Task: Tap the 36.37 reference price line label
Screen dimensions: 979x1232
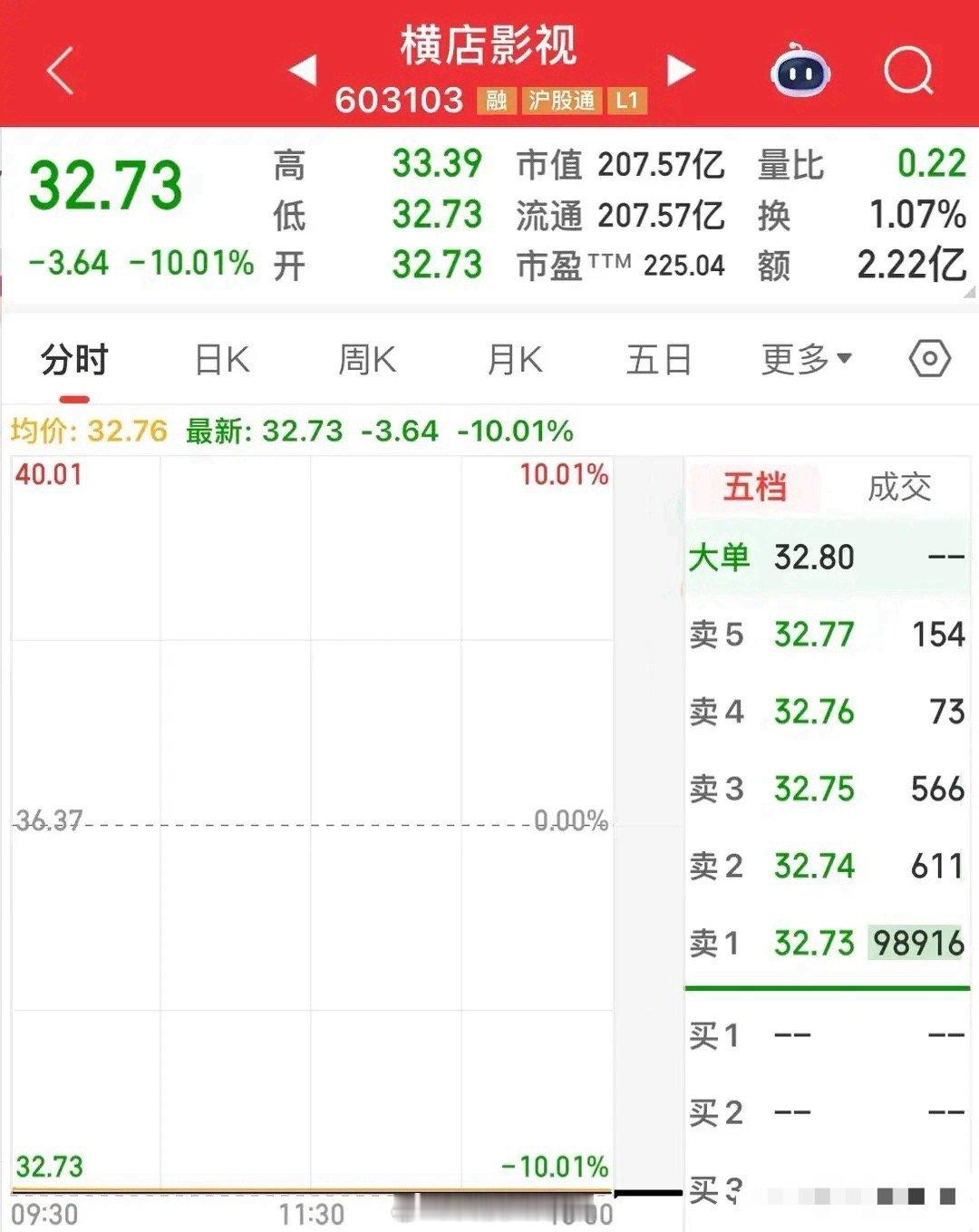Action: point(49,820)
